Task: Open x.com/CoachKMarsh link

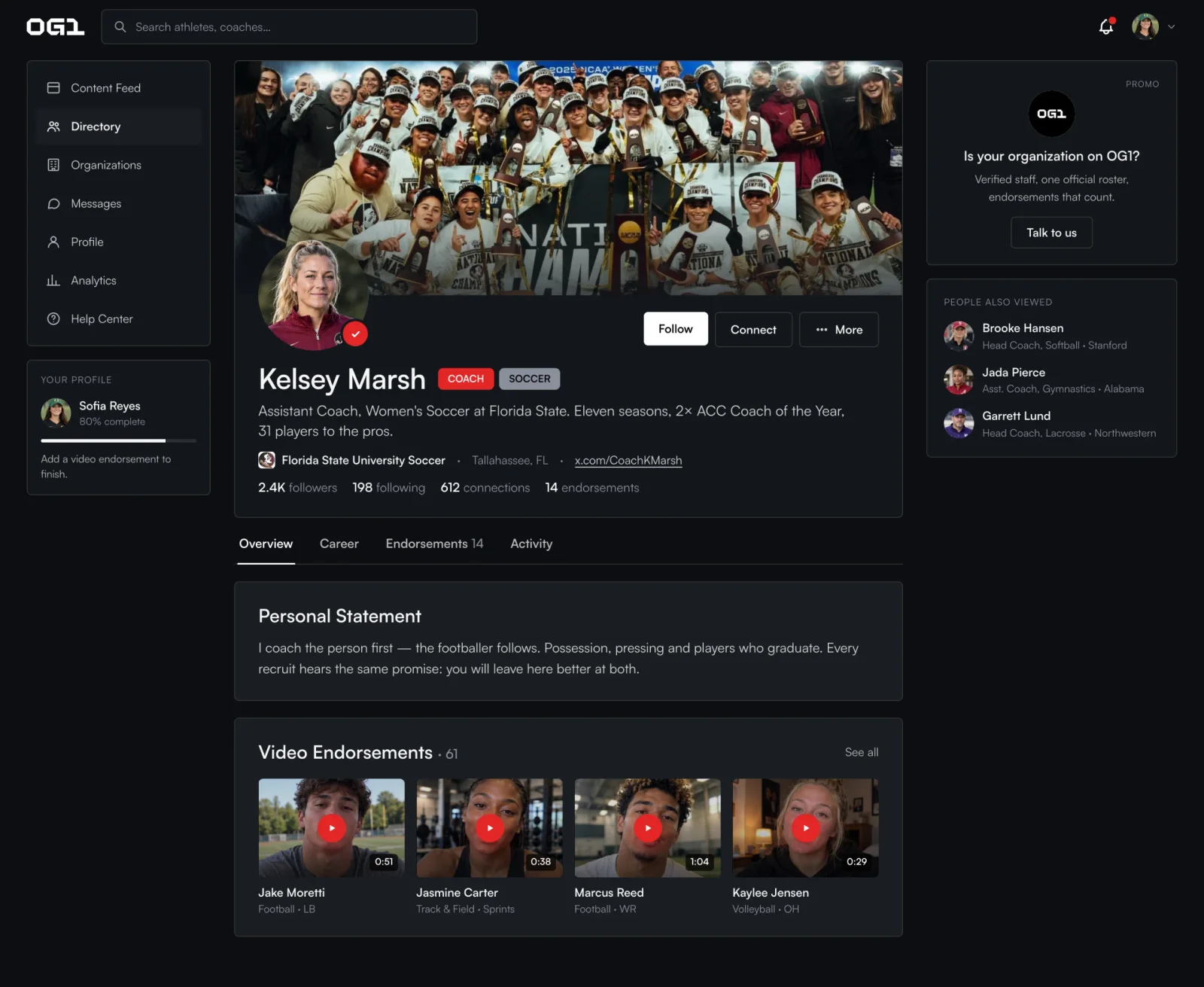Action: (x=628, y=460)
